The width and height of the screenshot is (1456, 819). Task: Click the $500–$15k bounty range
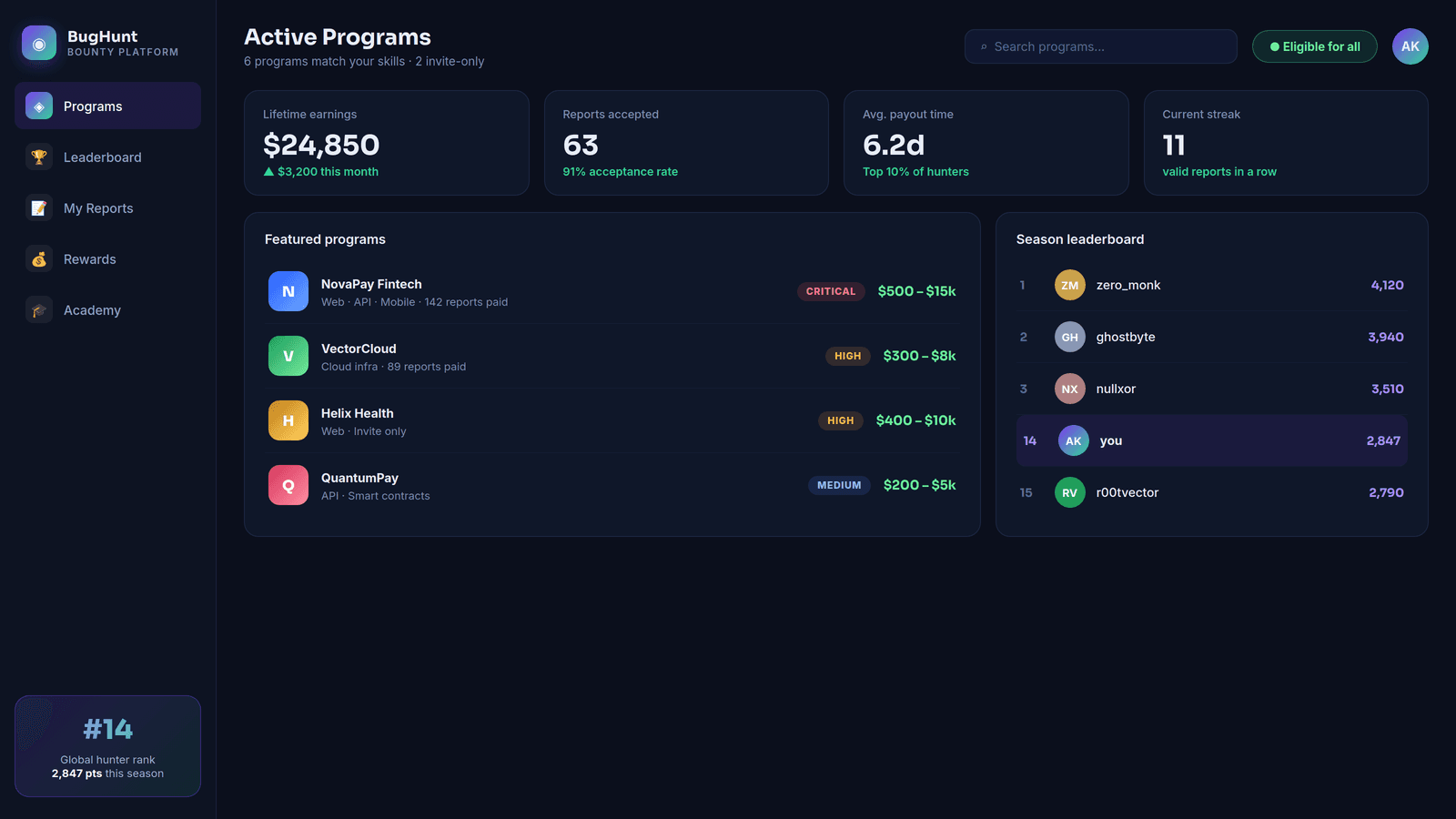pos(916,291)
